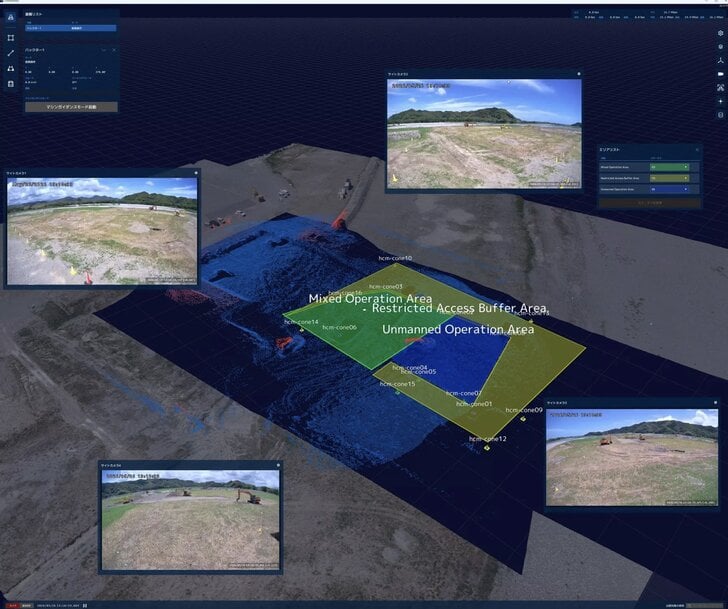Open Restricted Access Buffer Area yellow color dropdown

(669, 178)
